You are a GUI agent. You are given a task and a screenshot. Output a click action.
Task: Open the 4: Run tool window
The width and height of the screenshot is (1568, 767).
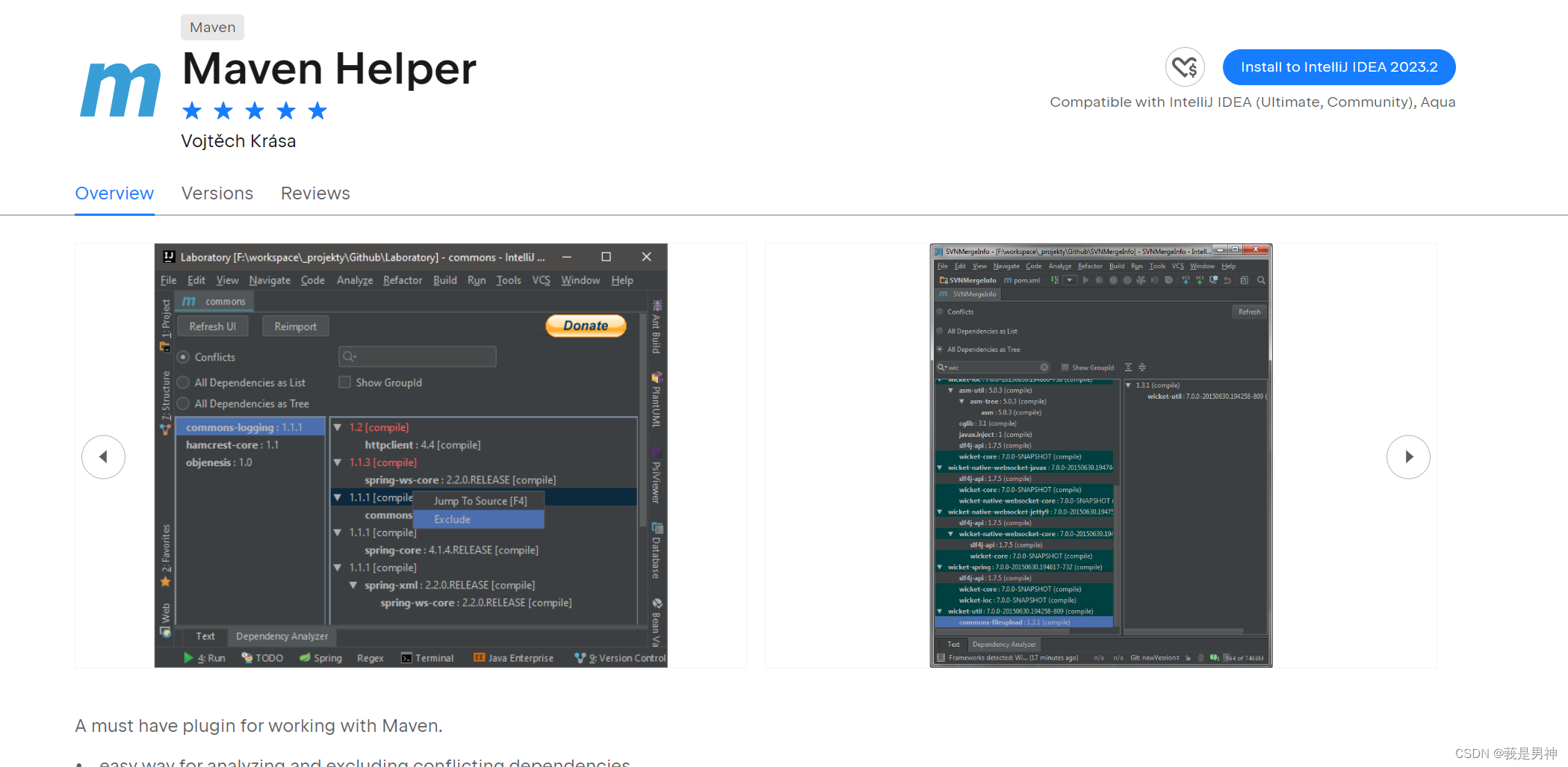205,658
